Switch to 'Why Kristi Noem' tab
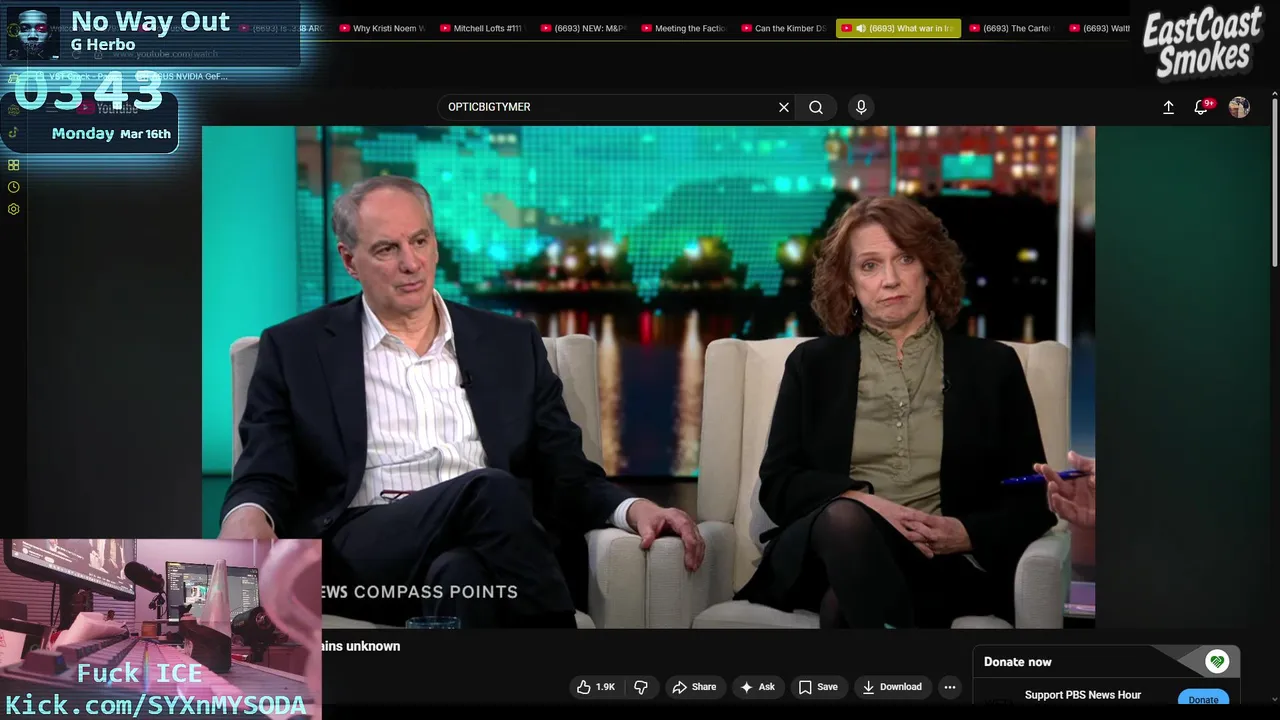 [x=383, y=28]
